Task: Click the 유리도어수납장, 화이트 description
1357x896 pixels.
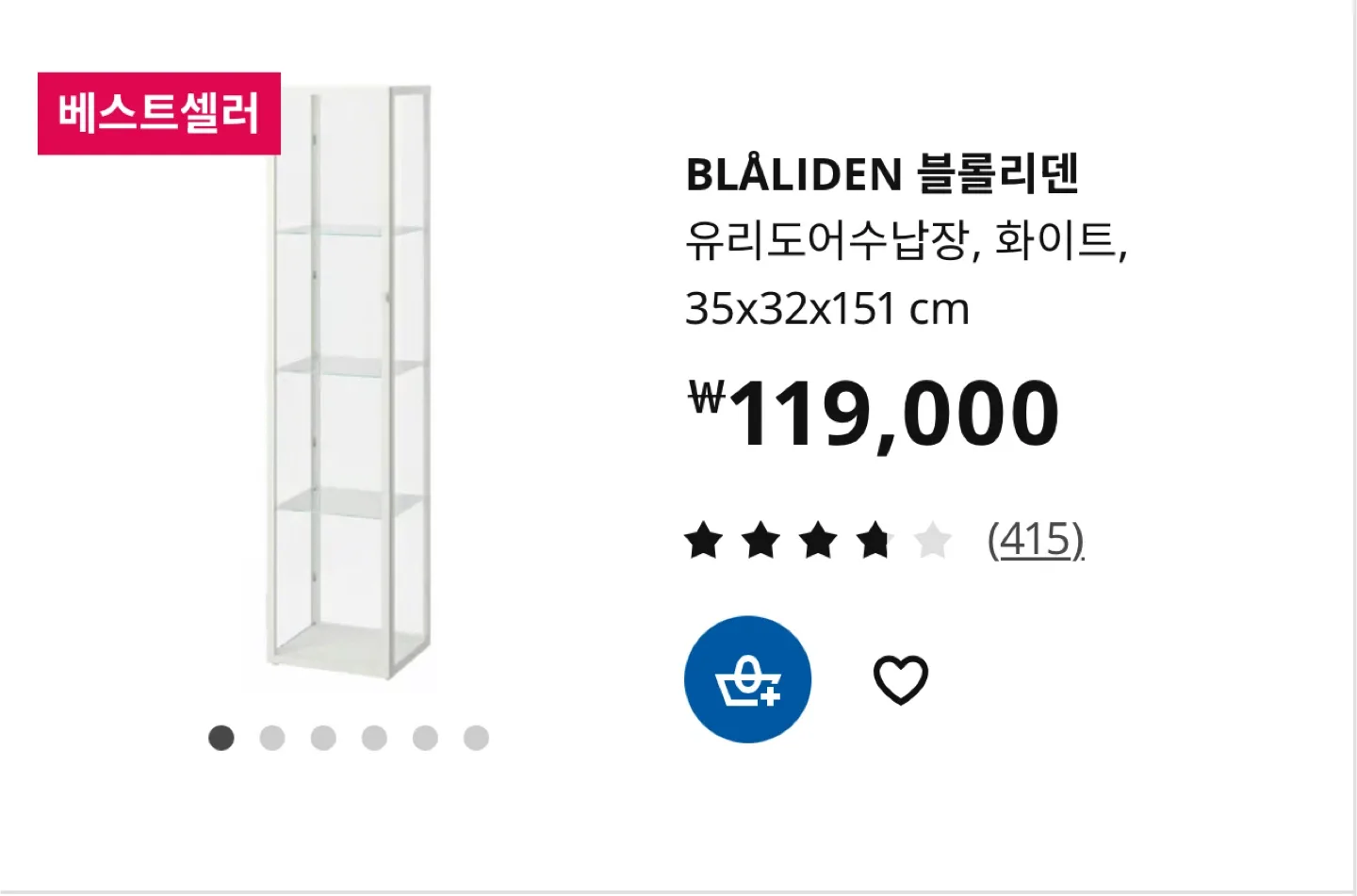Action: coord(906,241)
